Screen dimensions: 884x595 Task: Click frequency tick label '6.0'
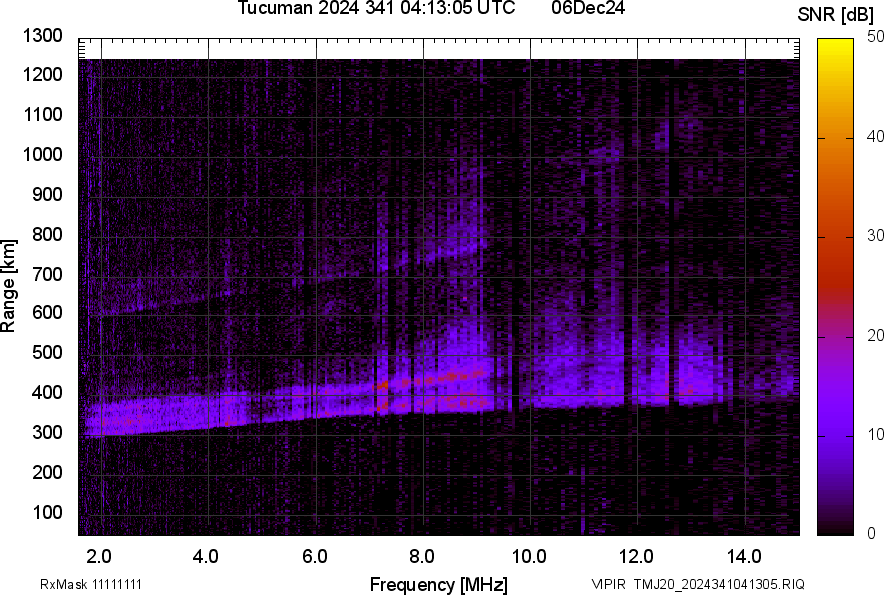[x=315, y=557]
